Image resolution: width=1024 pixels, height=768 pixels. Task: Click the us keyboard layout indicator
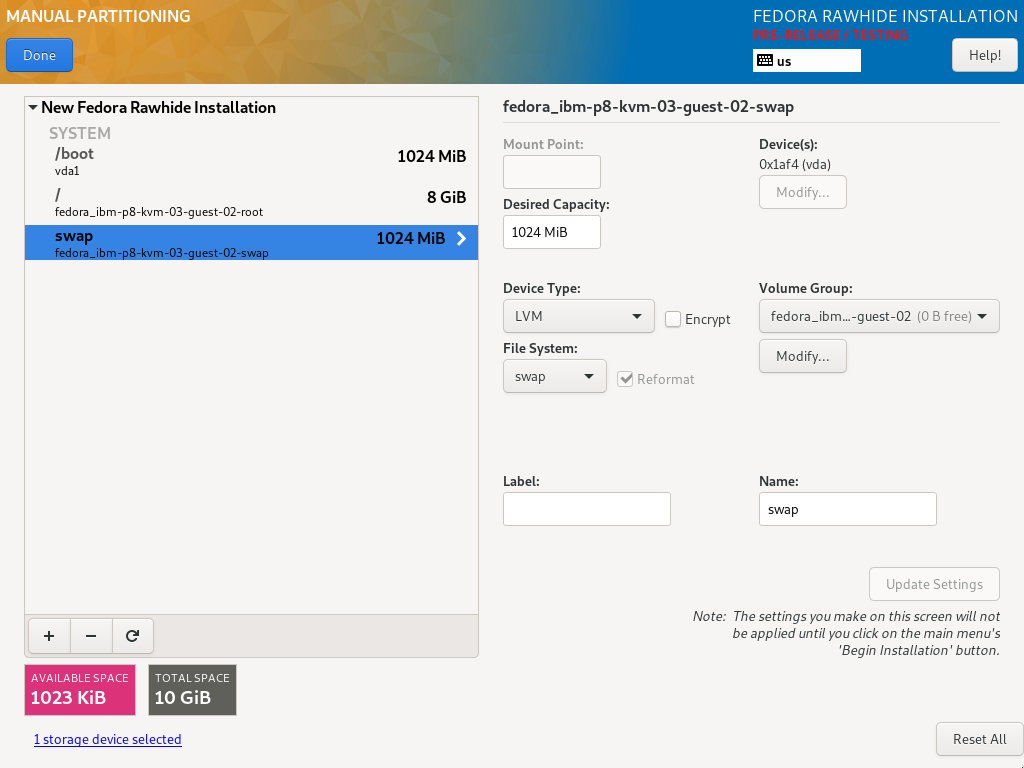pos(807,61)
